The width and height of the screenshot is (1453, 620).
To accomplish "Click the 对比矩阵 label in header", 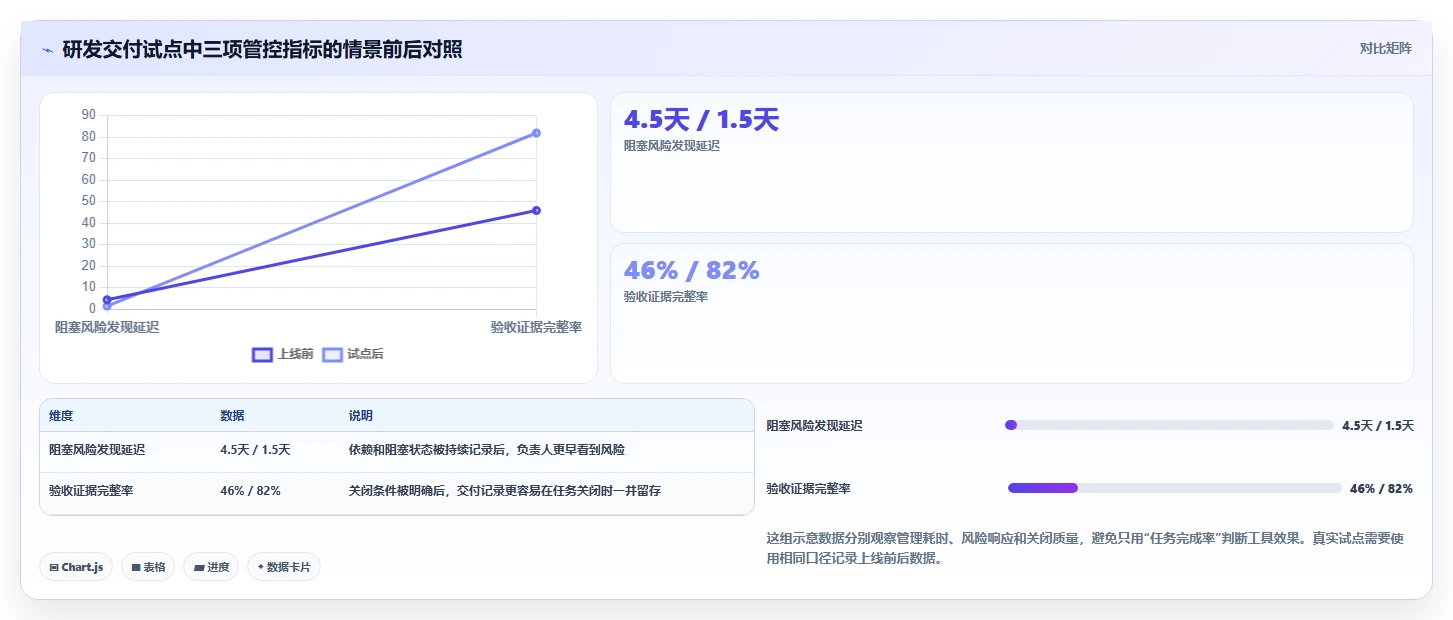I will point(1386,48).
